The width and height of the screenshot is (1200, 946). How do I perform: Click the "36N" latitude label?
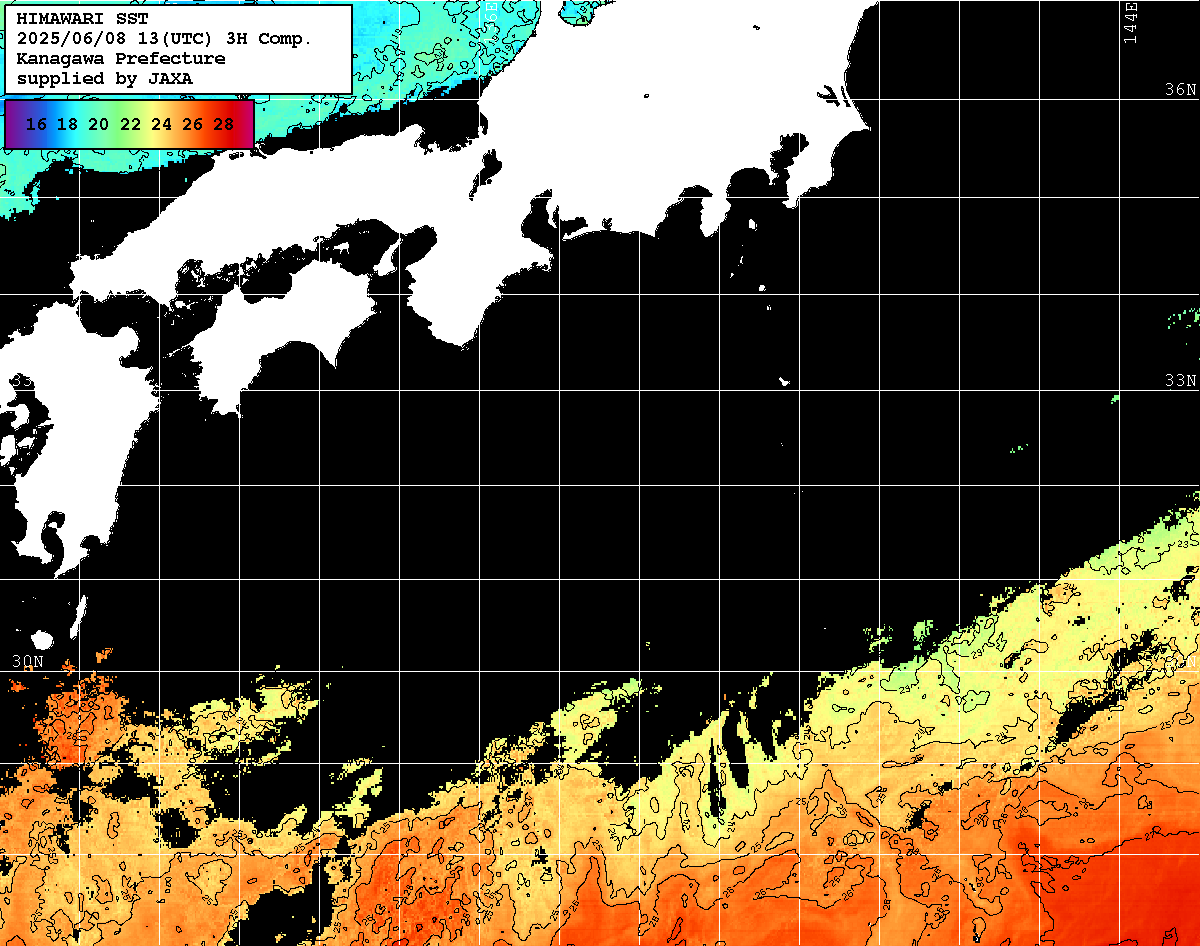[1181, 89]
